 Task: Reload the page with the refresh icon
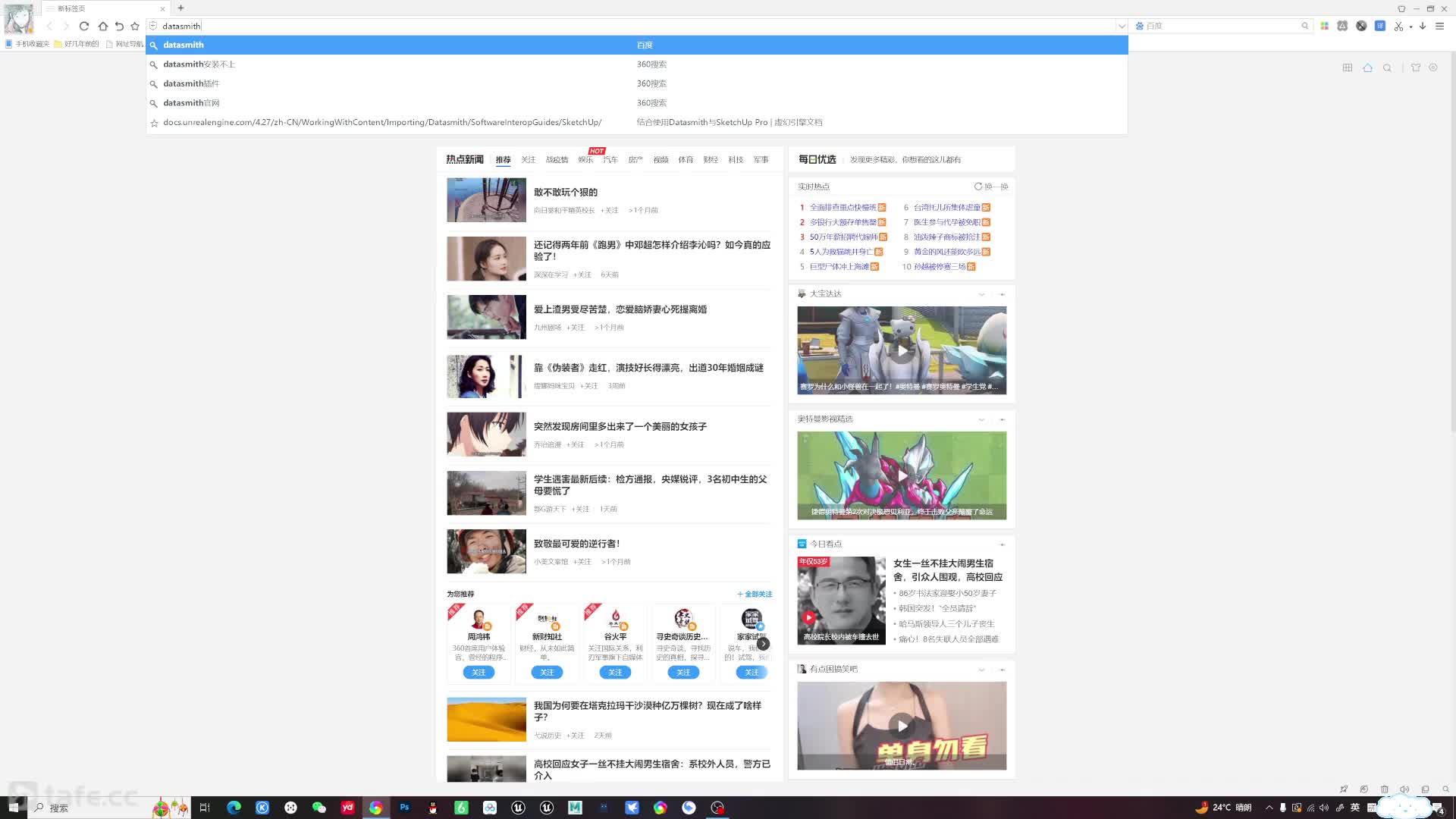[x=84, y=26]
